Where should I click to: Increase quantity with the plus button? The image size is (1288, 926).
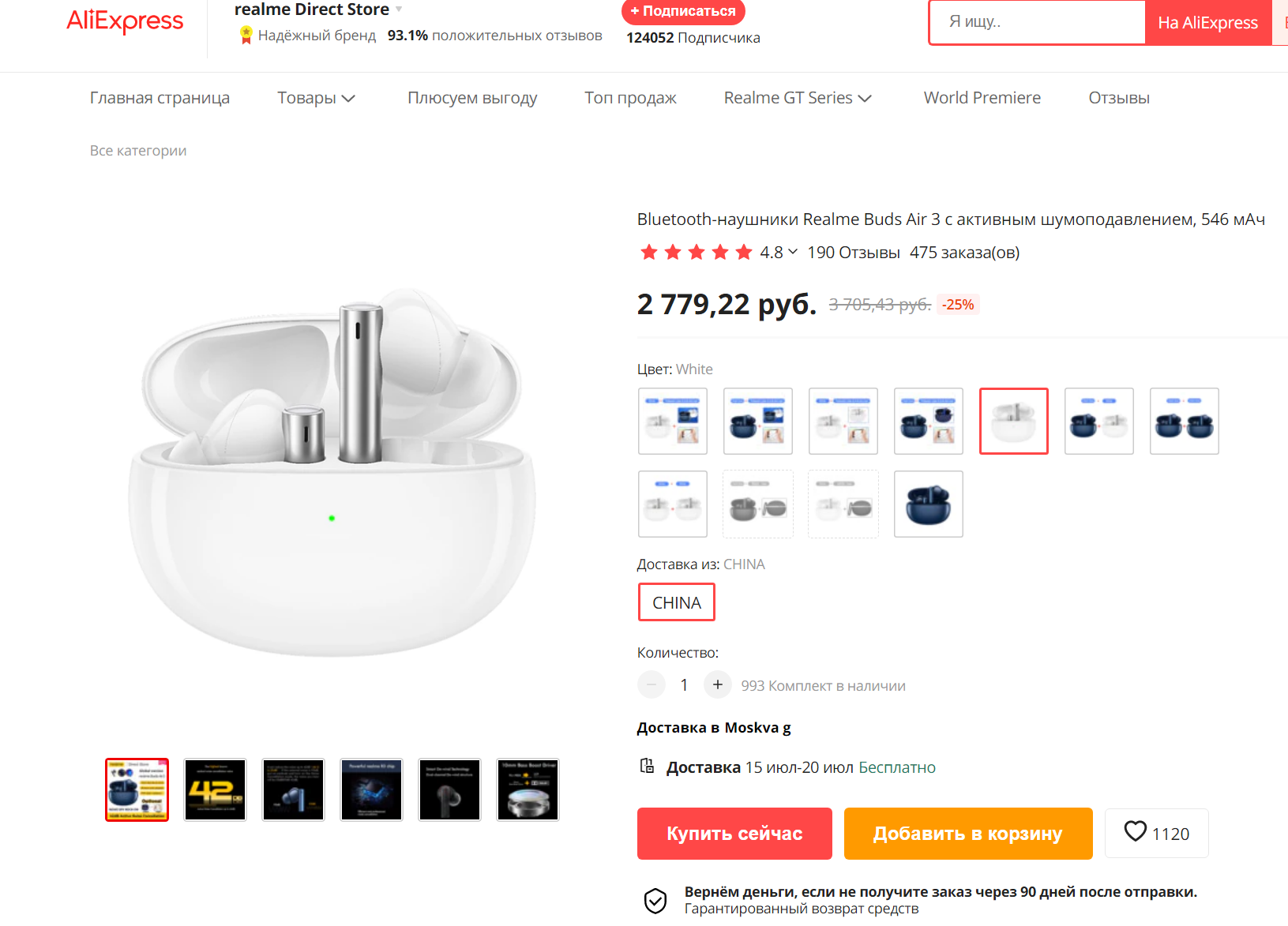click(x=717, y=684)
